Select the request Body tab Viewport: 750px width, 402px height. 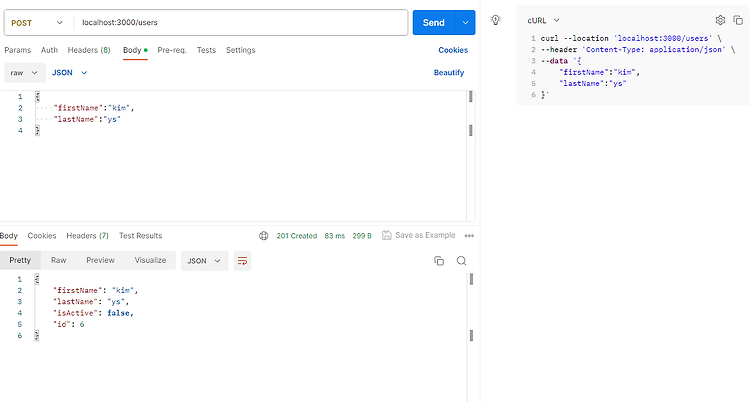[135, 50]
